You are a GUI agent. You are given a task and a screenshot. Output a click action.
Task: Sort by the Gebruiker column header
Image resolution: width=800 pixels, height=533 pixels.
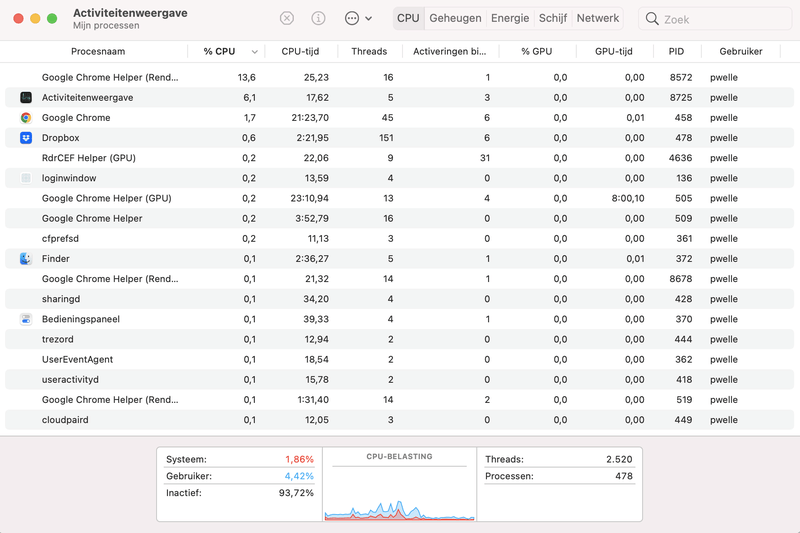point(741,52)
